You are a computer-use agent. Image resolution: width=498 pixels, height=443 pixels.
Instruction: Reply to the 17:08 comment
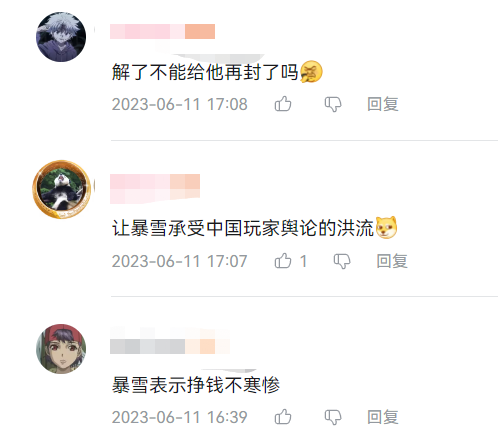click(383, 104)
